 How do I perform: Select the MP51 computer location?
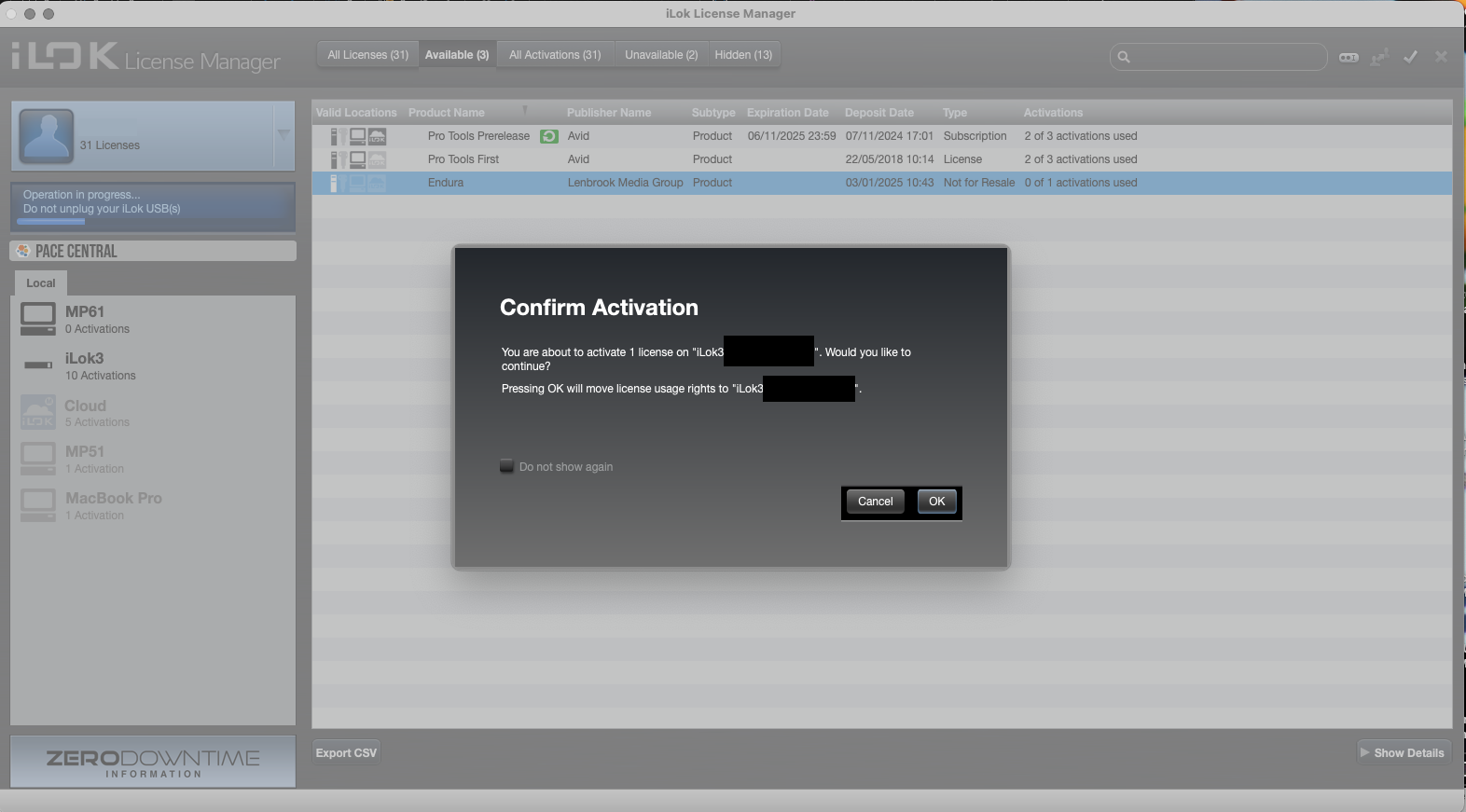tap(153, 459)
